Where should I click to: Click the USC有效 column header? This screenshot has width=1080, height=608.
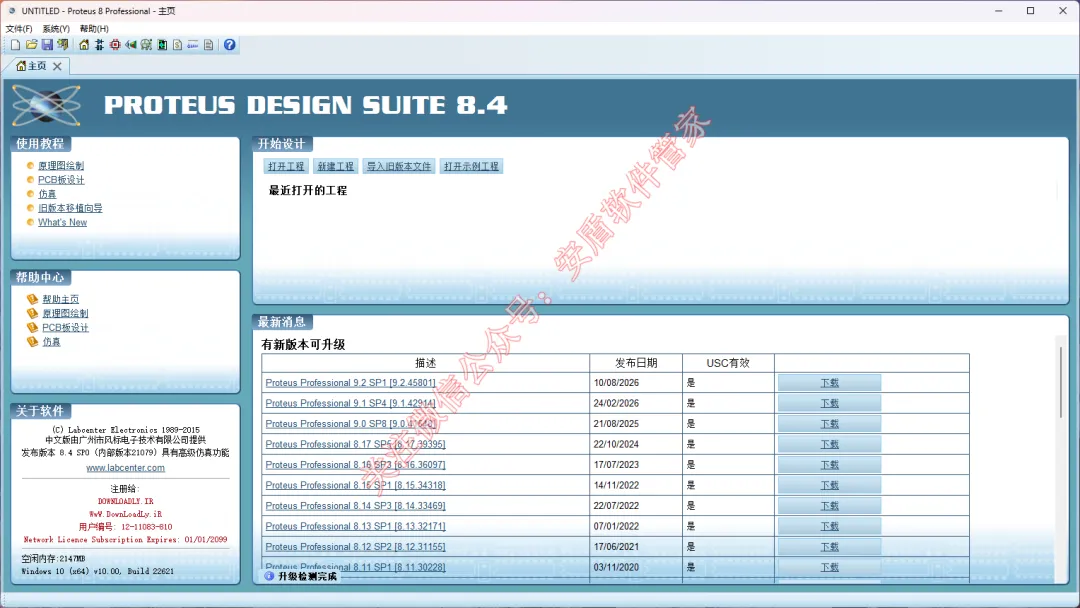(728, 363)
